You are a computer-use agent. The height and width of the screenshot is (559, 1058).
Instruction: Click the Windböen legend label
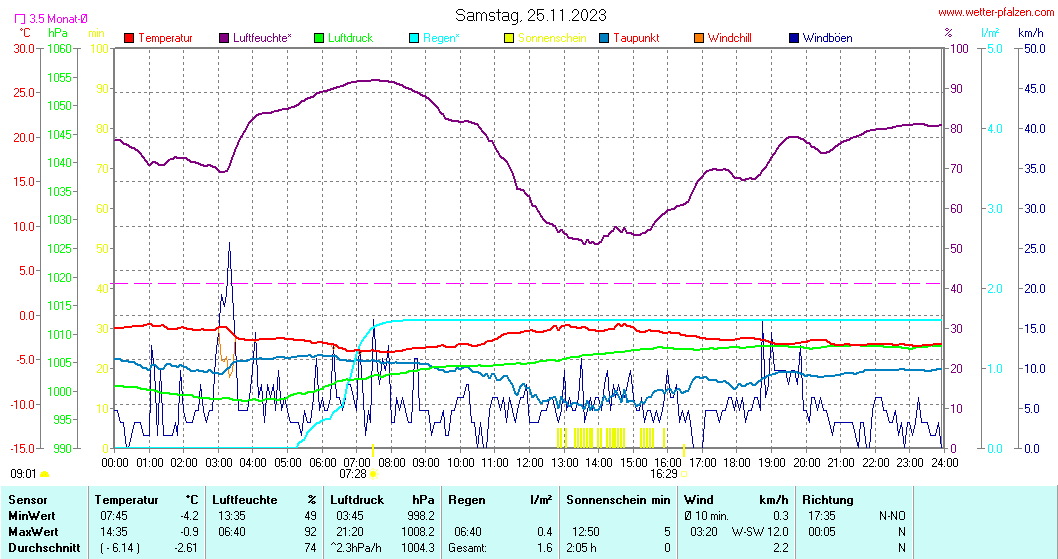click(x=827, y=38)
